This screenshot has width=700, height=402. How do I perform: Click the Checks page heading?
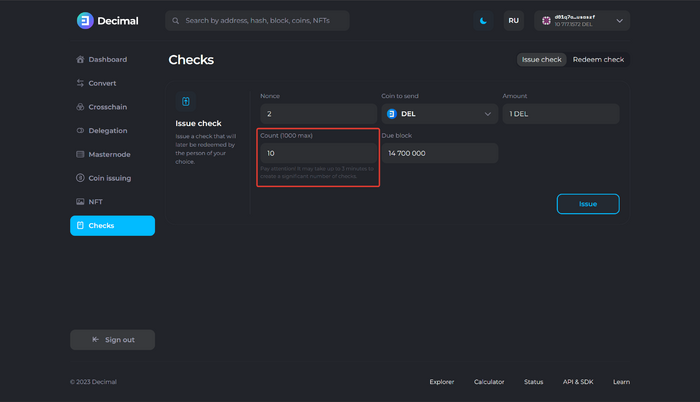[191, 60]
